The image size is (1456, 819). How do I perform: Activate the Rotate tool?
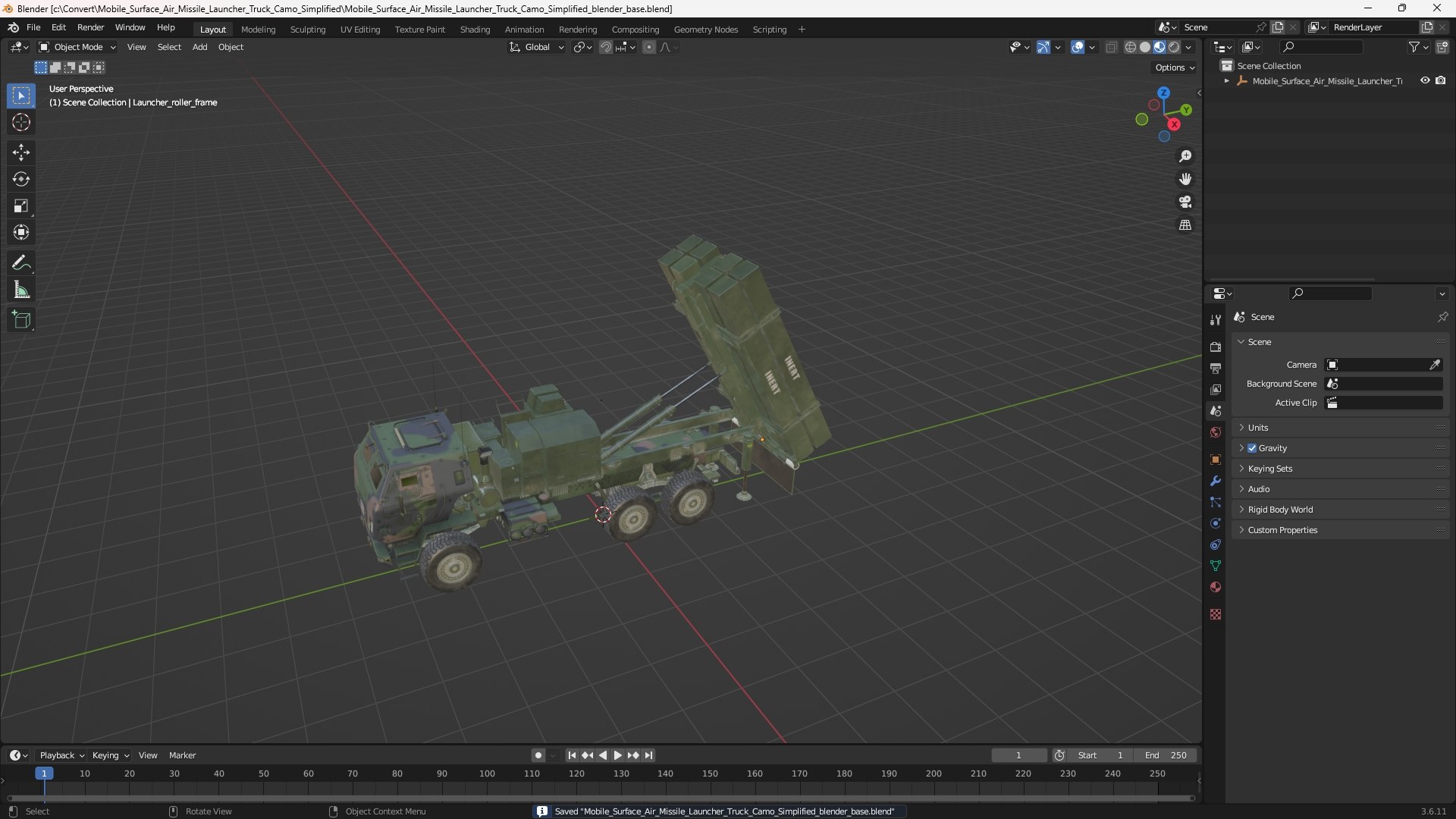tap(21, 179)
